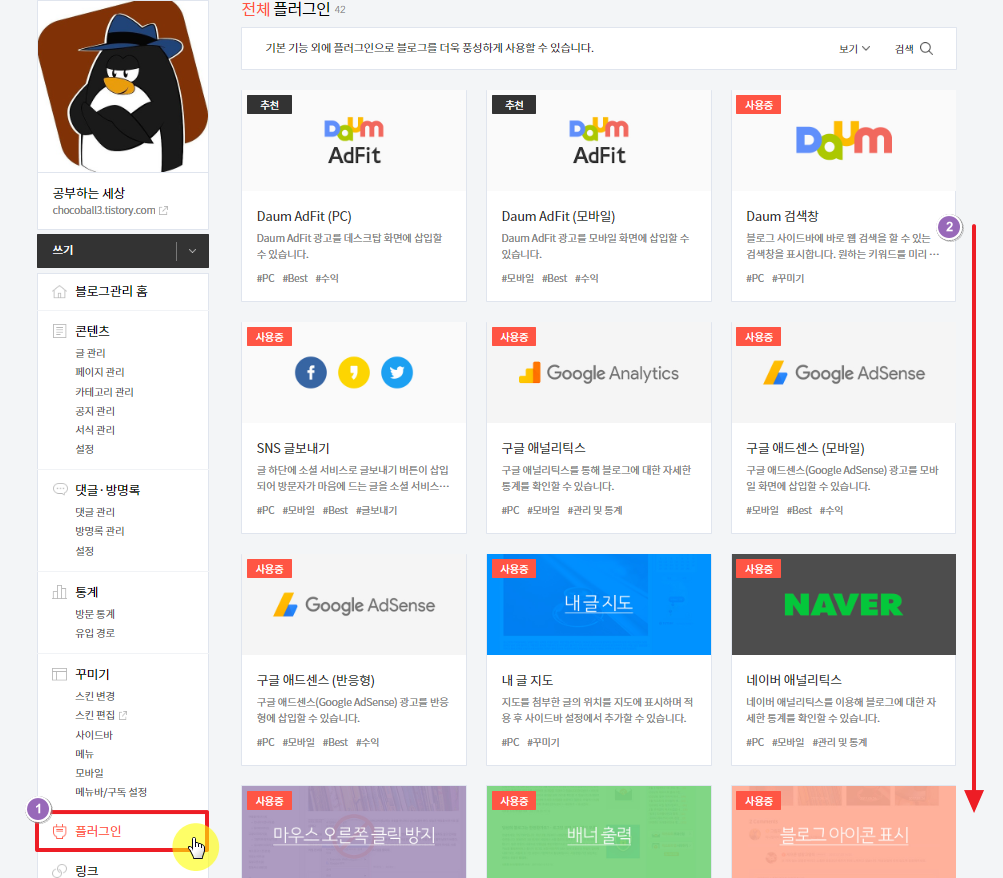Viewport: 1003px width, 878px height.
Task: Click 설정 under 콘텐츠 section
Action: [84, 449]
